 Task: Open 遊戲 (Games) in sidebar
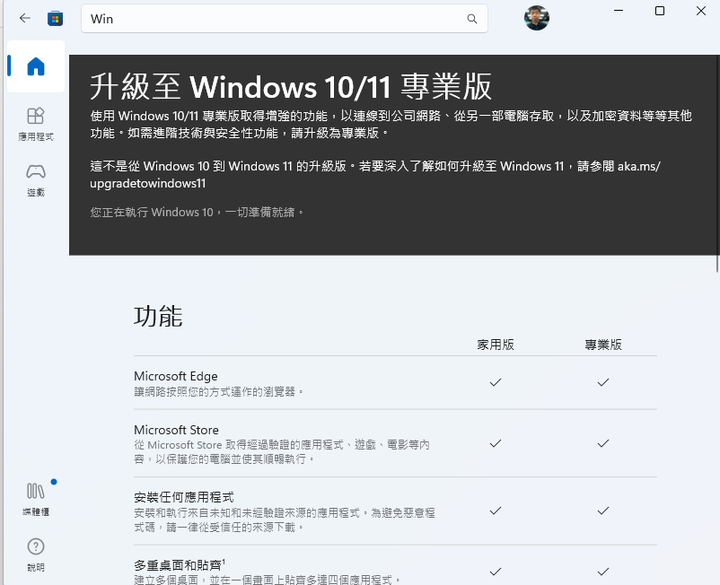[36, 180]
